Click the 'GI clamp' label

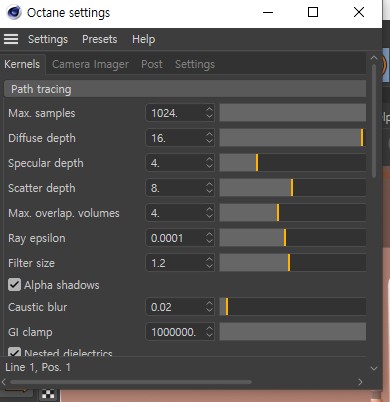click(30, 332)
